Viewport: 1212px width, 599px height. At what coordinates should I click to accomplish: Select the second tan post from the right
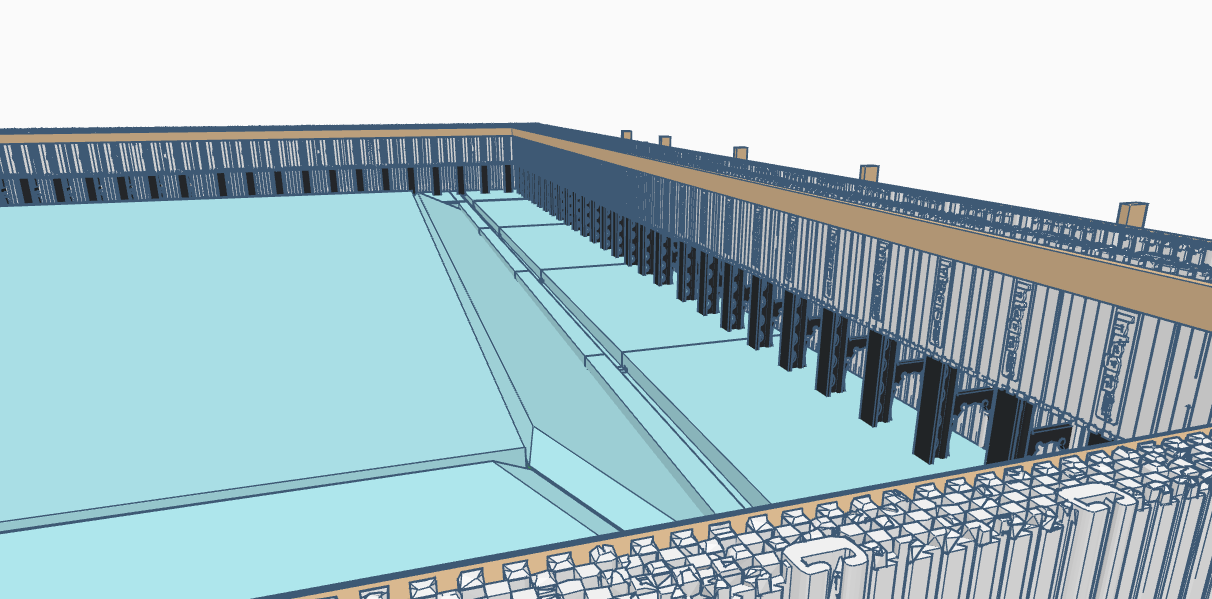point(868,173)
